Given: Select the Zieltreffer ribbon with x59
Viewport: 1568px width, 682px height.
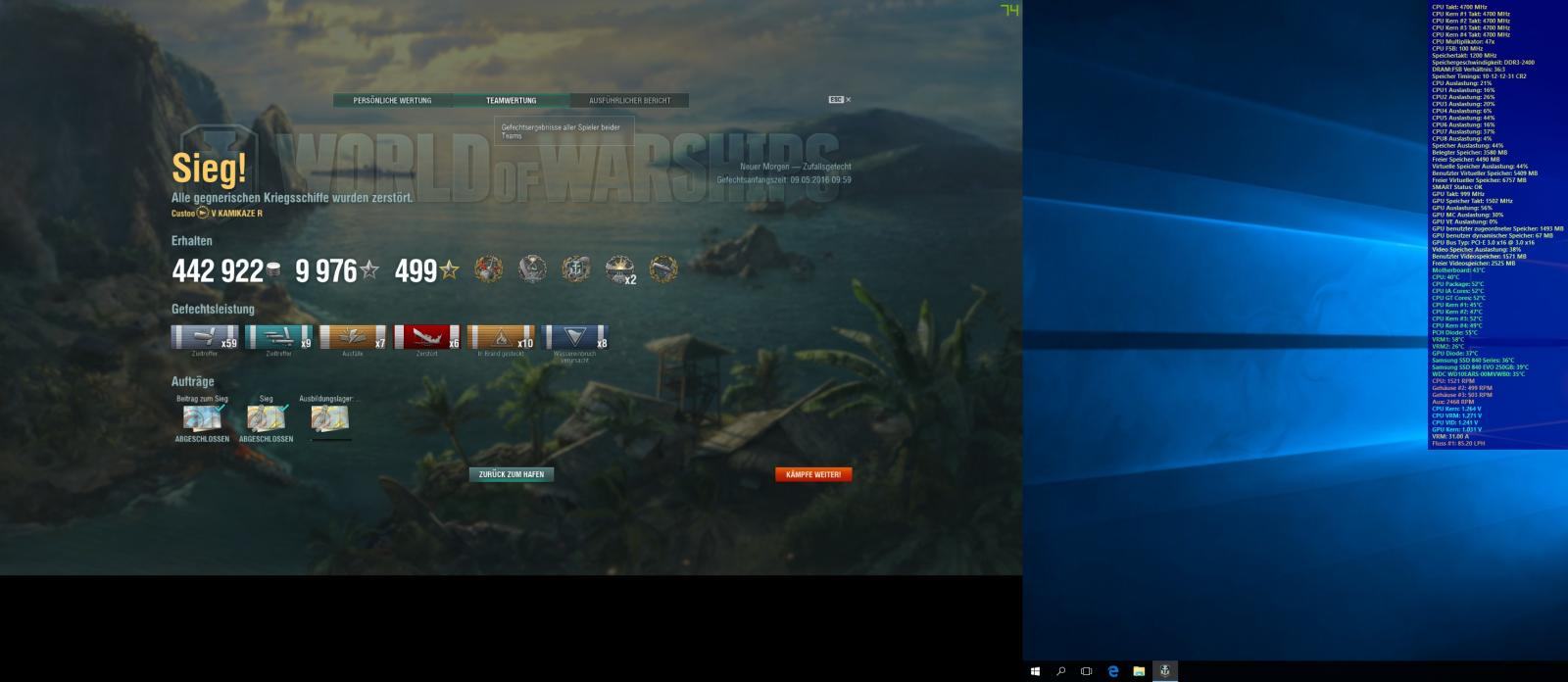Looking at the screenshot, I should point(205,337).
